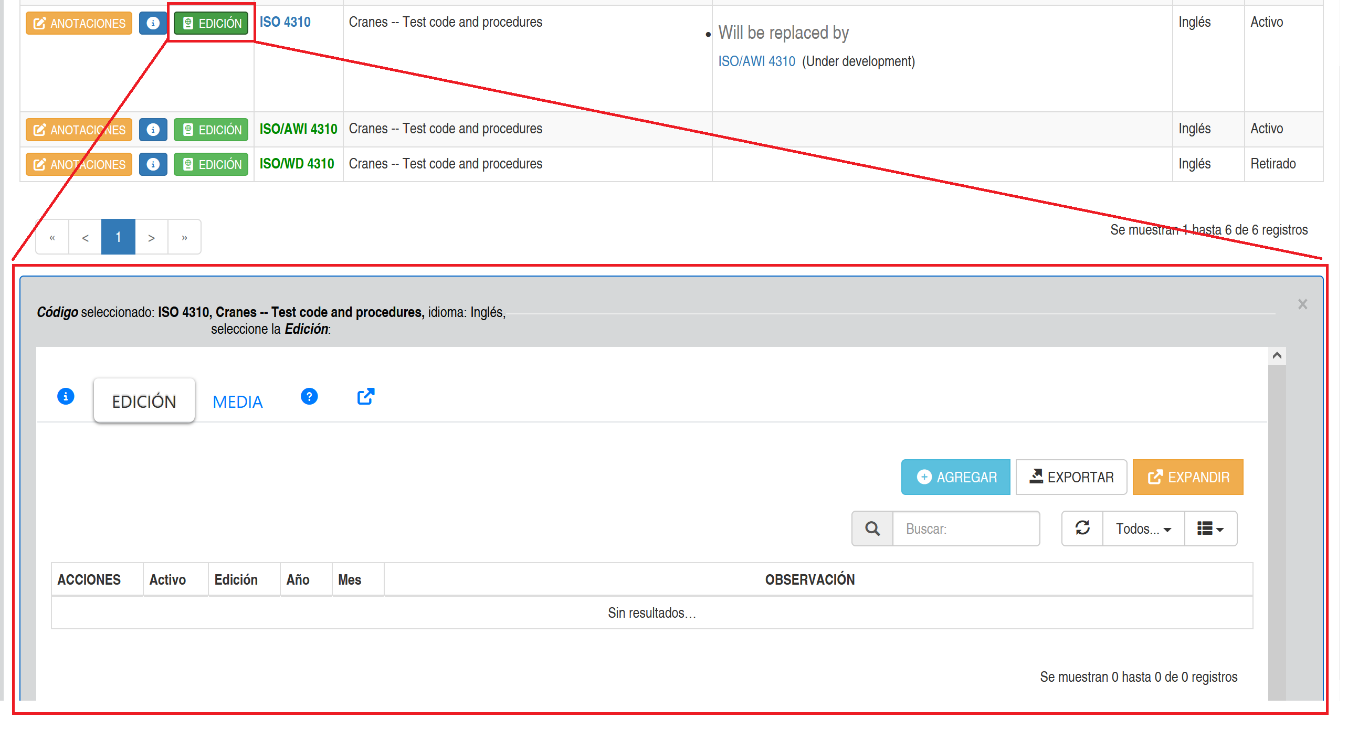Click info icon in ISO/AWI 4310 row
Viewport: 1348px width, 729px height.
pyautogui.click(x=153, y=130)
